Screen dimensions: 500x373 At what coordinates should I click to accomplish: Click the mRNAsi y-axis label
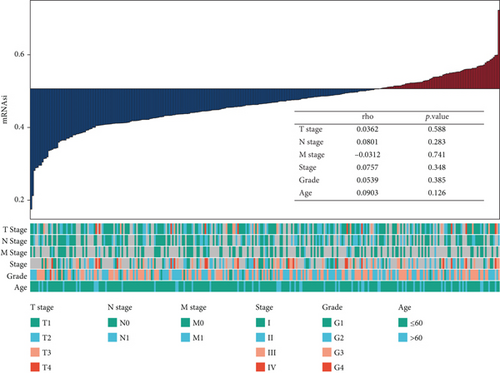pos(5,110)
